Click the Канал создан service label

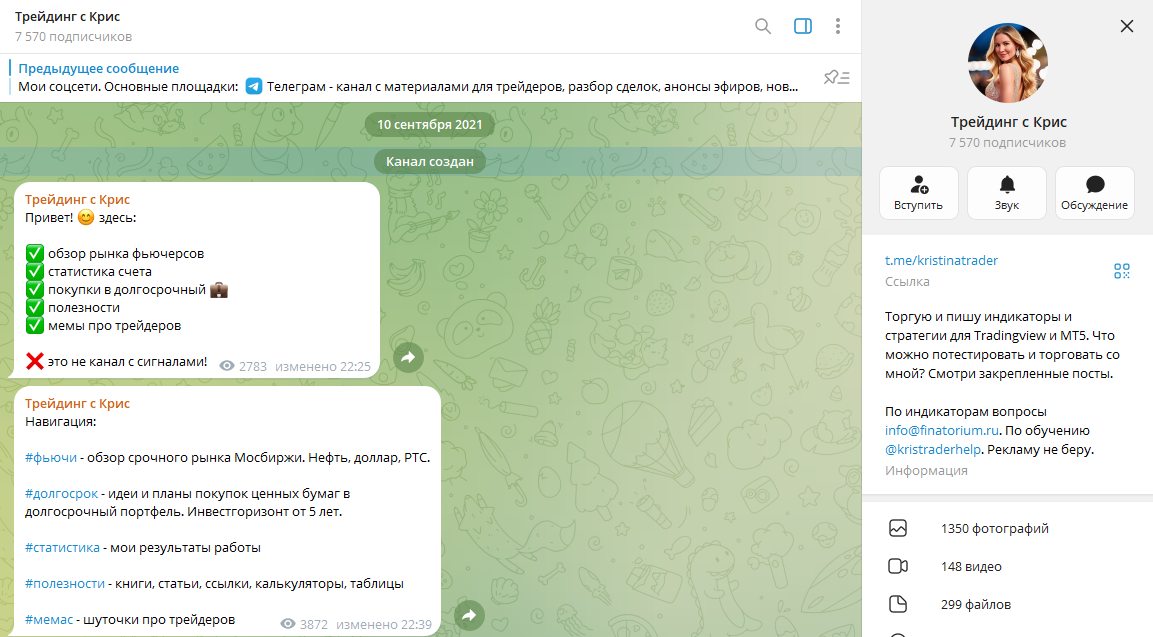pos(429,161)
